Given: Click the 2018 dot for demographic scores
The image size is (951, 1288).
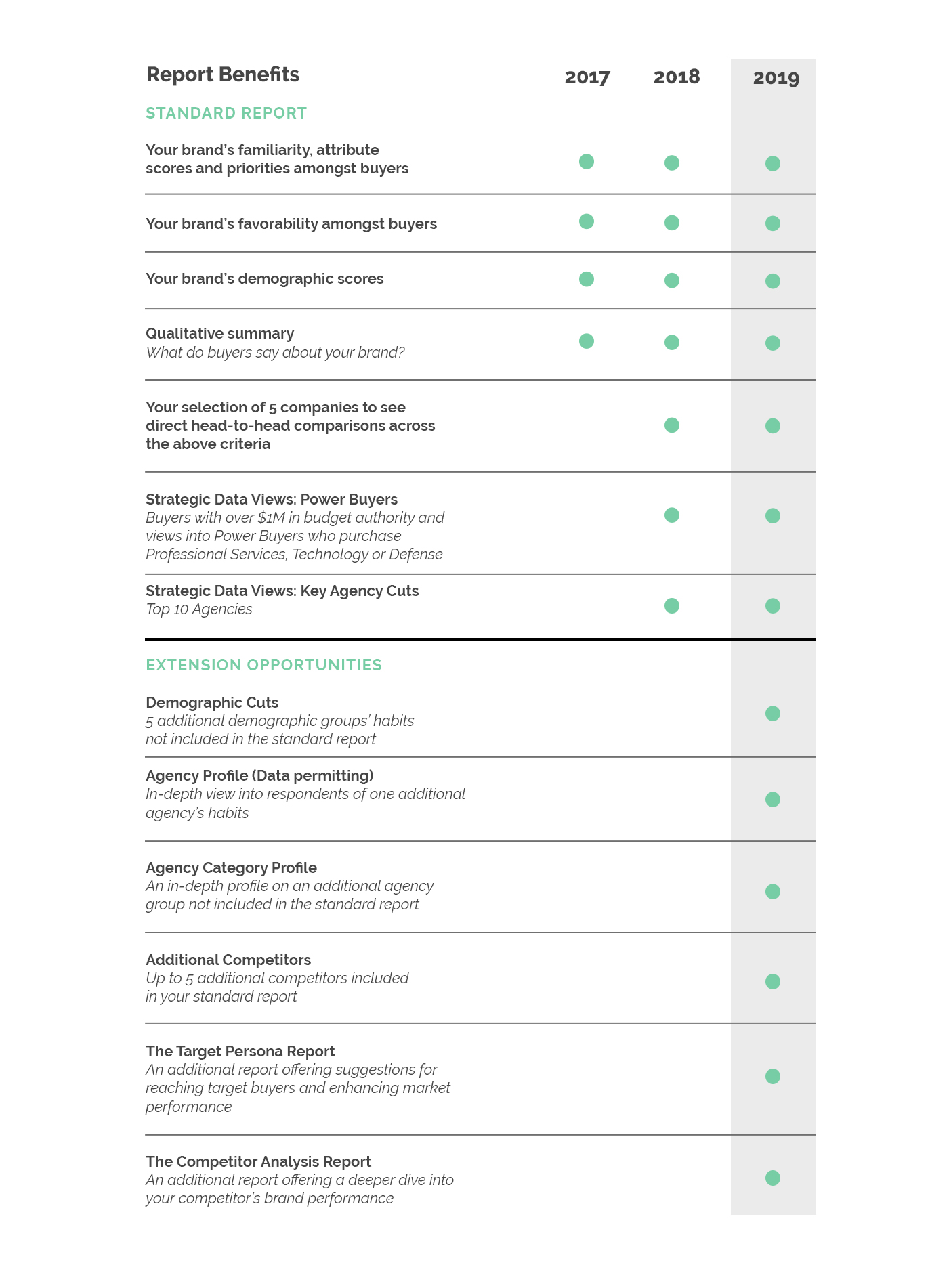Looking at the screenshot, I should click(x=671, y=280).
